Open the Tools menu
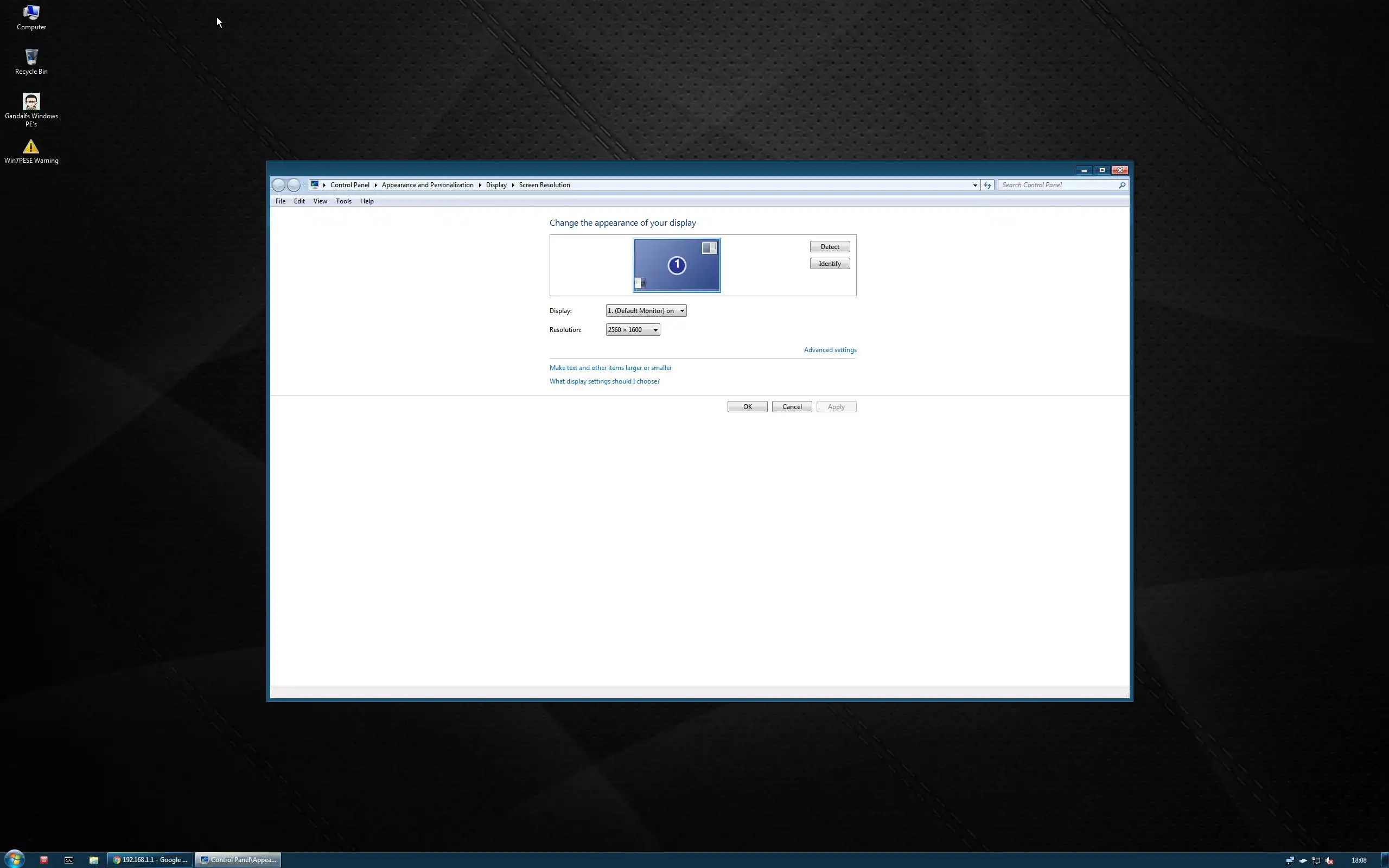Viewport: 1389px width, 868px height. click(343, 201)
